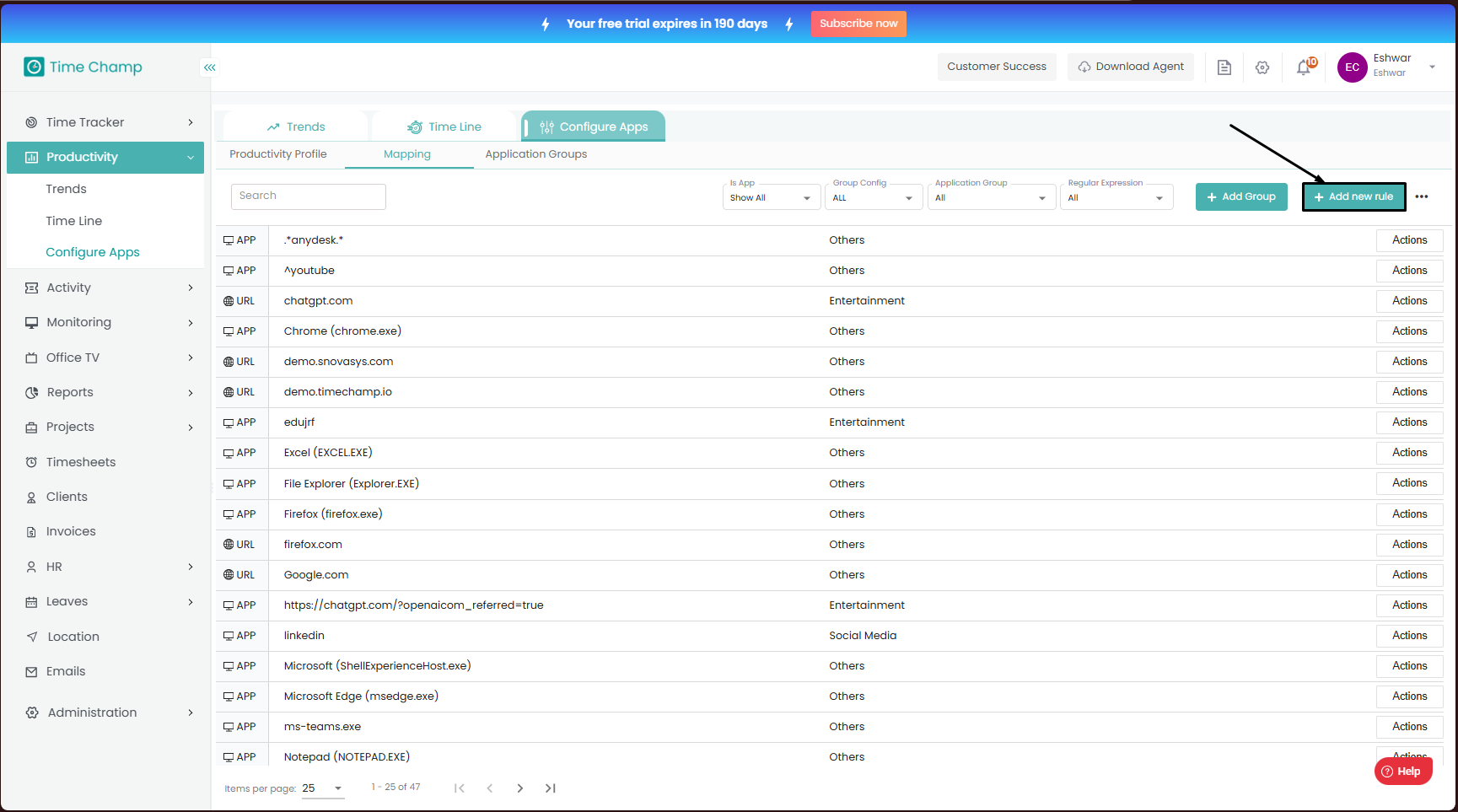Select the Google.com entry

[x=316, y=575]
